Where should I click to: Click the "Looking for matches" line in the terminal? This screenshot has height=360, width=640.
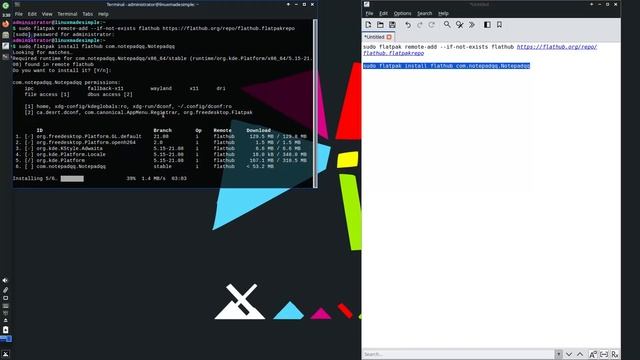(x=42, y=52)
